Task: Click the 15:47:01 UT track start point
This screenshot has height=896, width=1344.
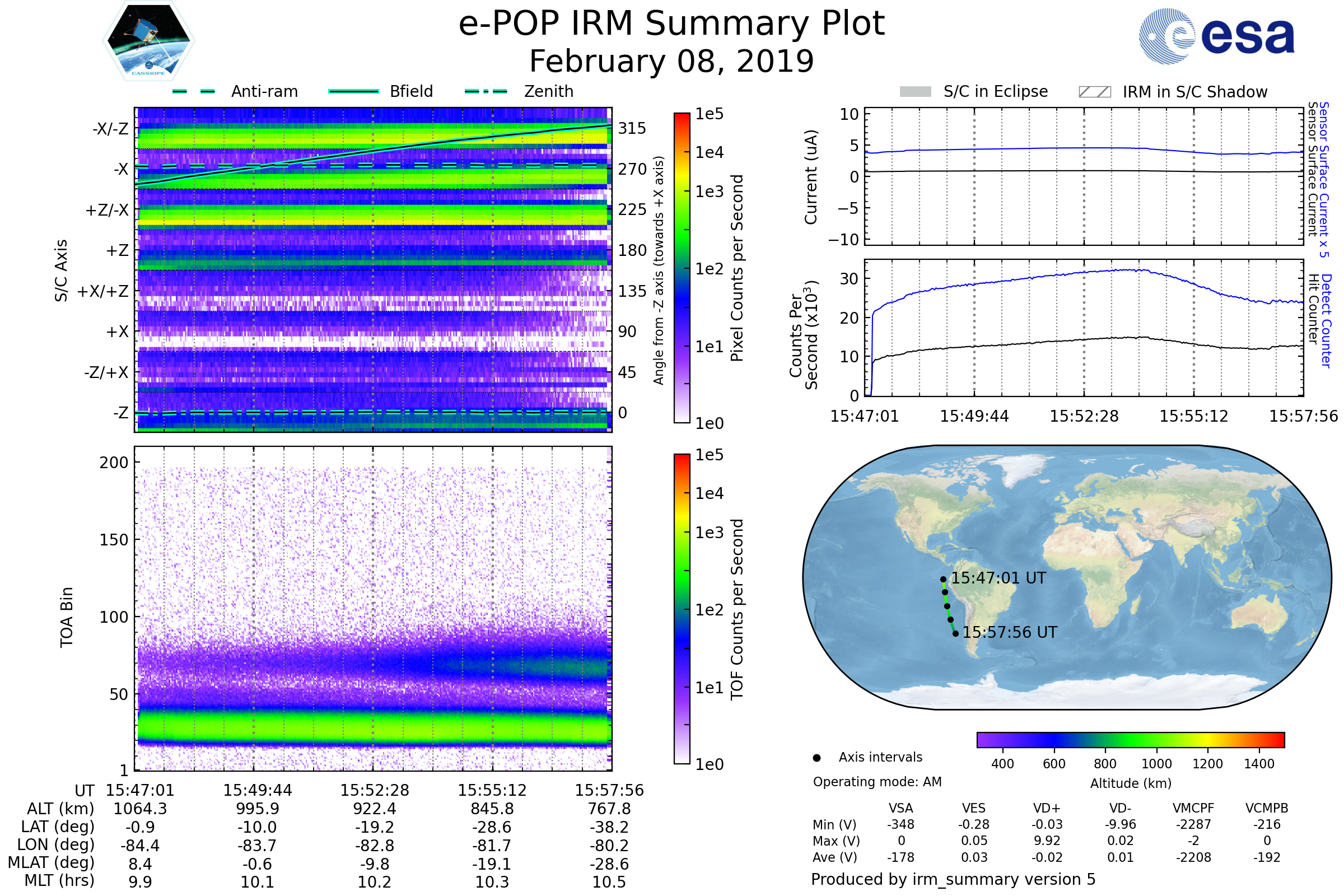Action: click(x=943, y=580)
